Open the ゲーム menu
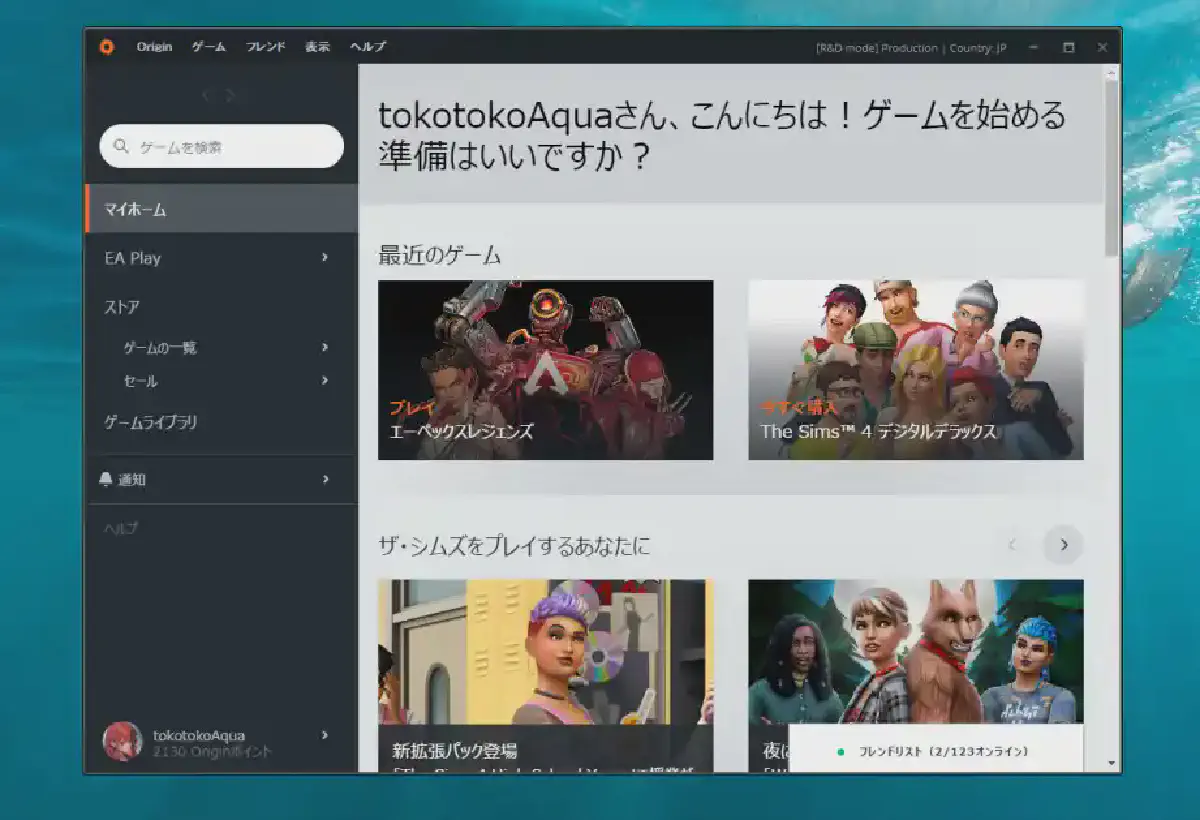1200x820 pixels. click(209, 46)
